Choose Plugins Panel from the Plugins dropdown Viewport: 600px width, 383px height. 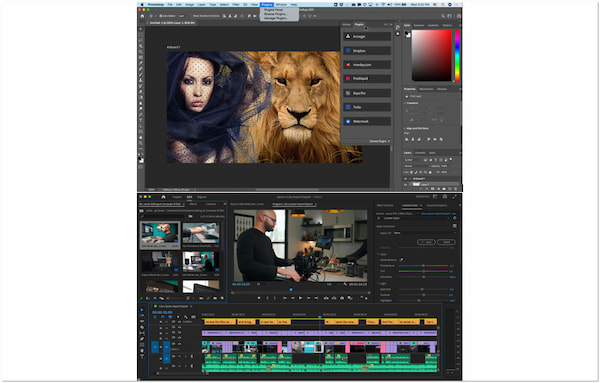tap(274, 10)
